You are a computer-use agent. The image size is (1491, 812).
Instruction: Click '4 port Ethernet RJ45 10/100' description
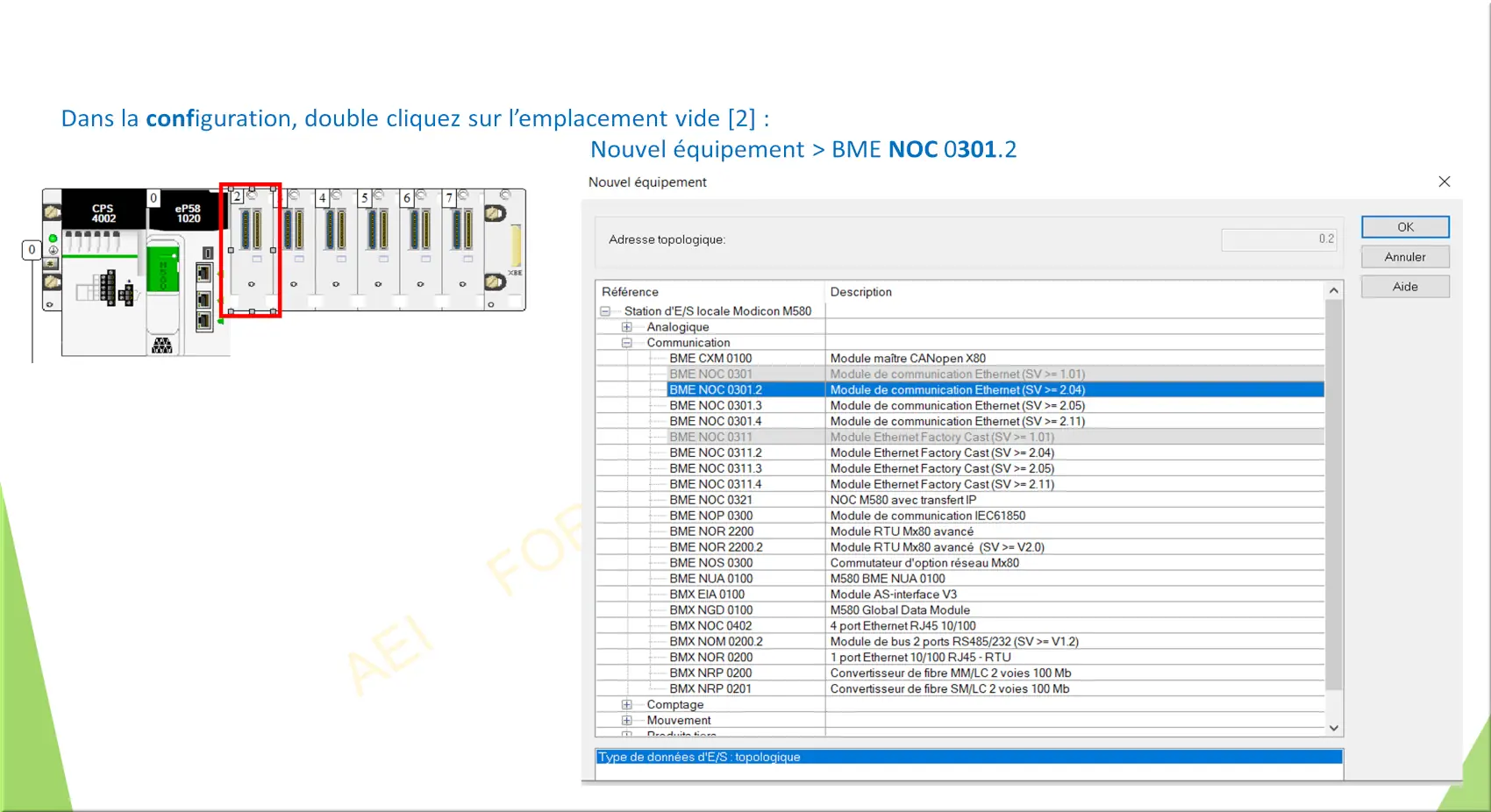coord(902,627)
